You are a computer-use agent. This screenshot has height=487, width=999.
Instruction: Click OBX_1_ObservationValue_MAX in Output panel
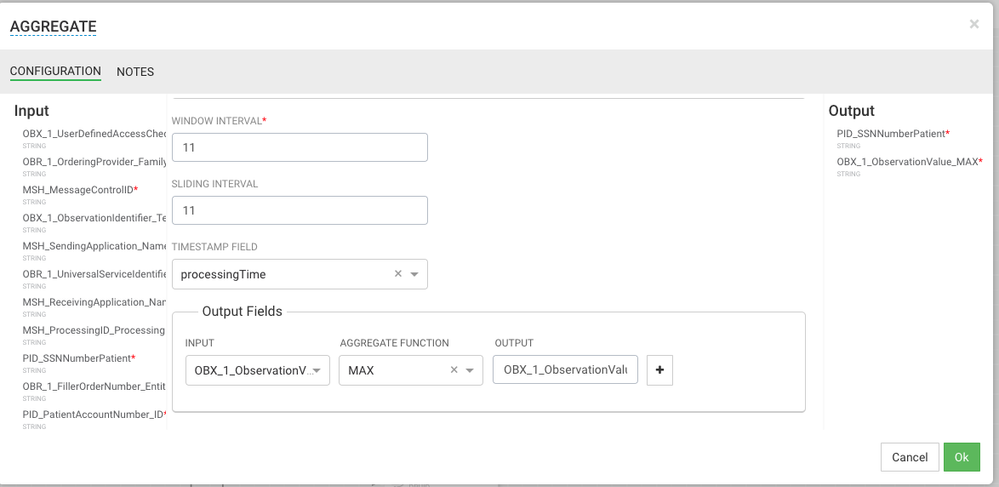coord(907,162)
